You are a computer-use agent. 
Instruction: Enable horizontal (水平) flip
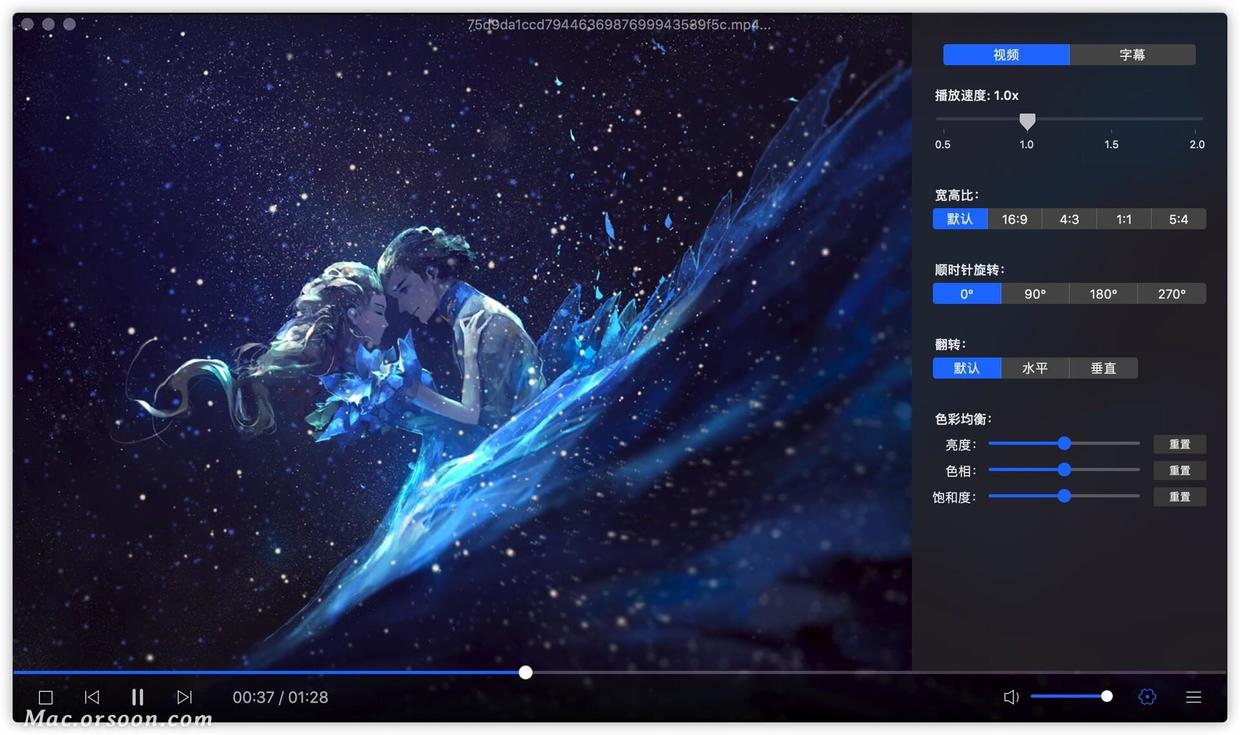click(x=1035, y=367)
